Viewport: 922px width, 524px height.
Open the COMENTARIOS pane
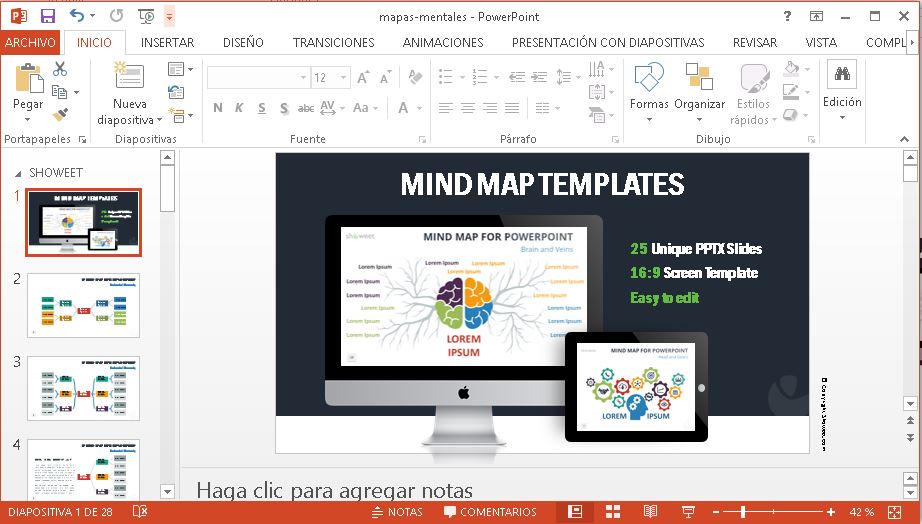[x=490, y=512]
